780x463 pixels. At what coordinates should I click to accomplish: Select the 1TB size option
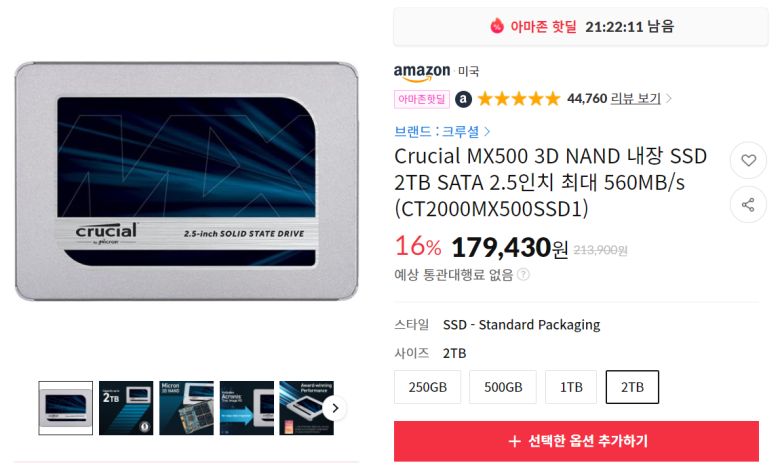click(x=571, y=387)
